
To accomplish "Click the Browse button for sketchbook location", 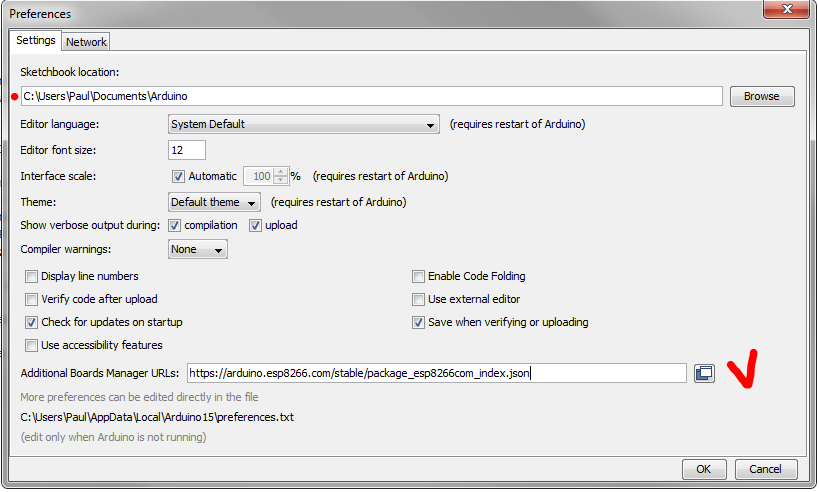I will (x=761, y=97).
